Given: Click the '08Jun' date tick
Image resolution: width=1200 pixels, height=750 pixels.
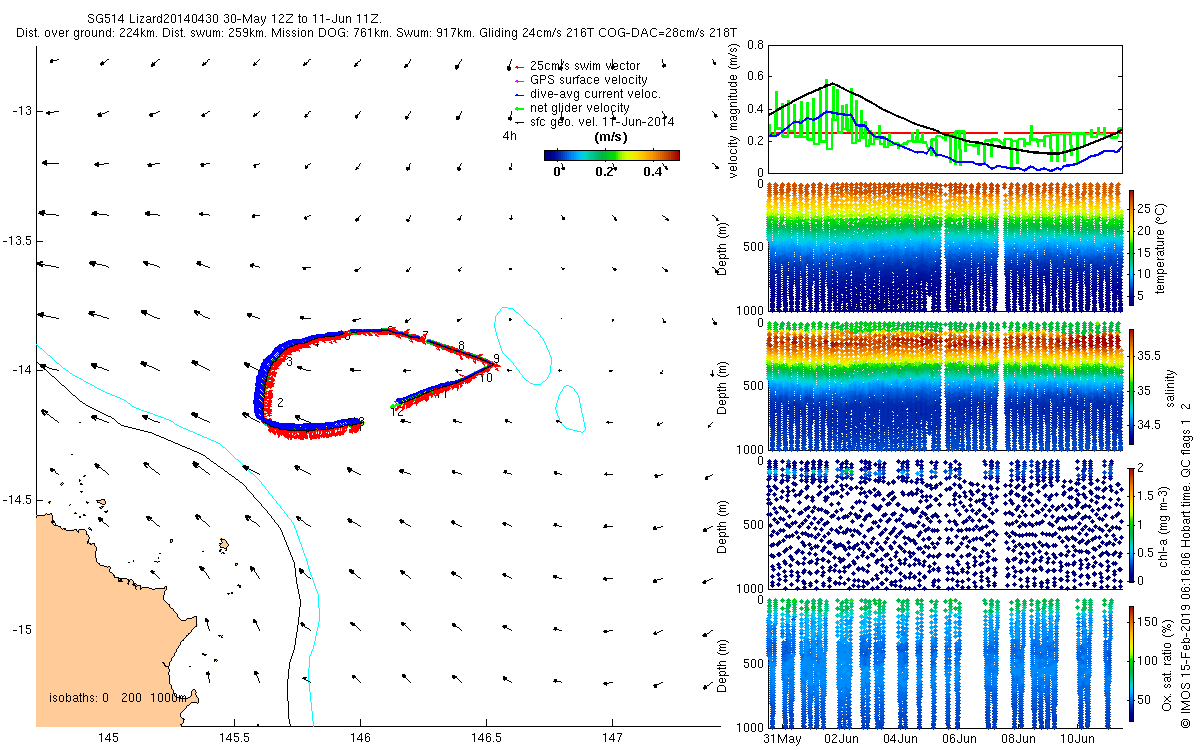Looking at the screenshot, I should click(1018, 739).
